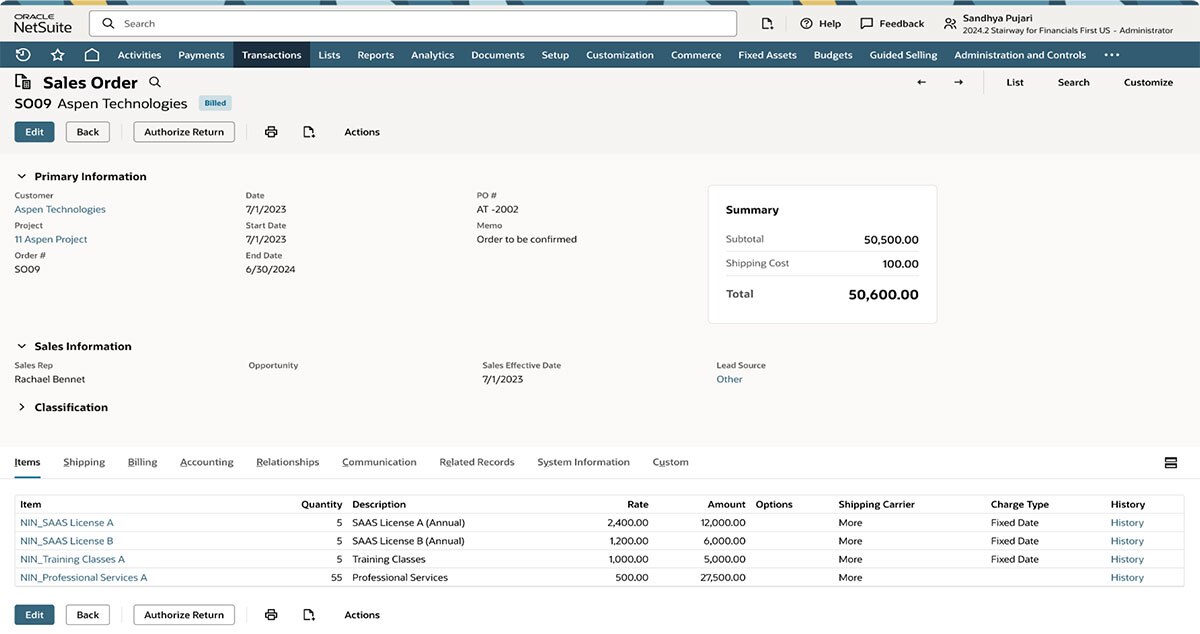The width and height of the screenshot is (1200, 634).
Task: Click the List link in header
Action: (1015, 82)
